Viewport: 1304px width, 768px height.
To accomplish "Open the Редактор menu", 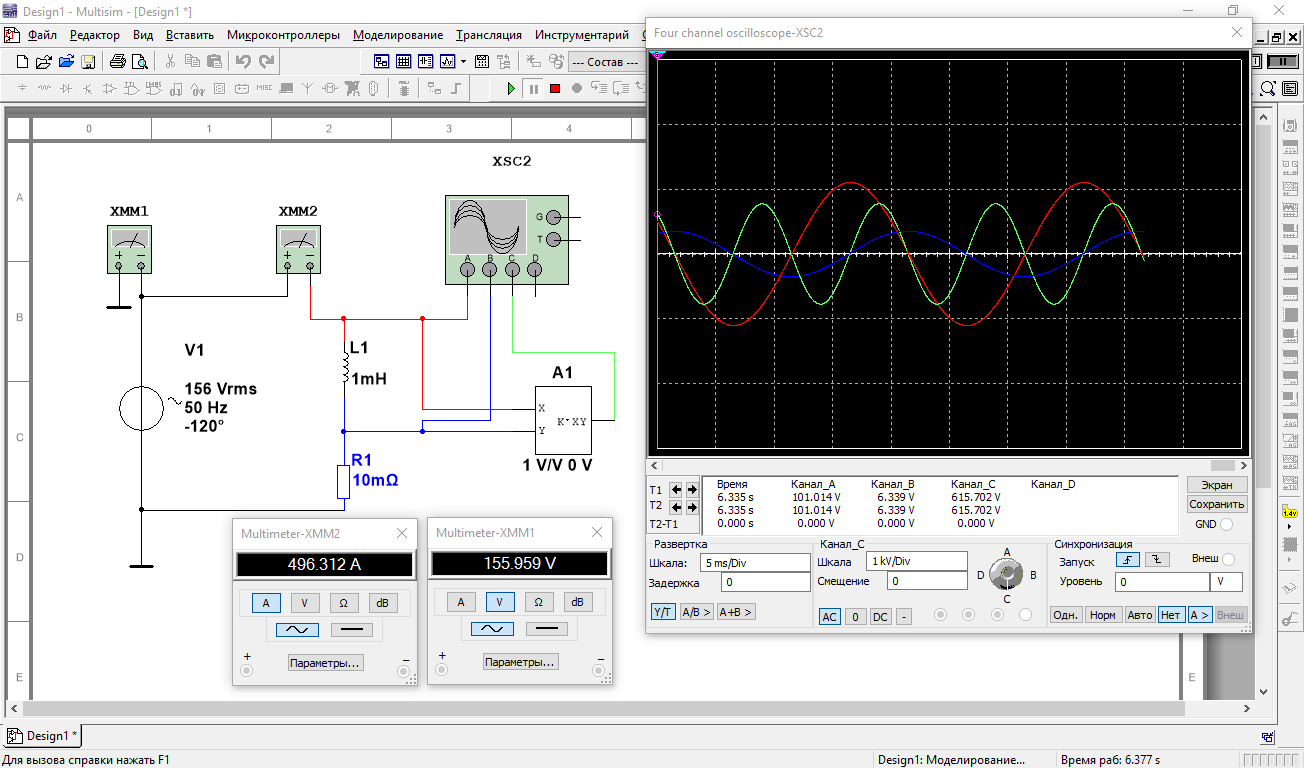I will (x=94, y=35).
